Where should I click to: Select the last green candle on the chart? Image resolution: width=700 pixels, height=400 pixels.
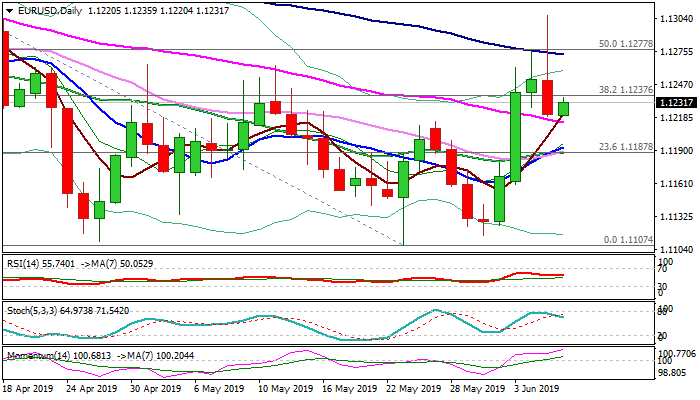pos(564,108)
